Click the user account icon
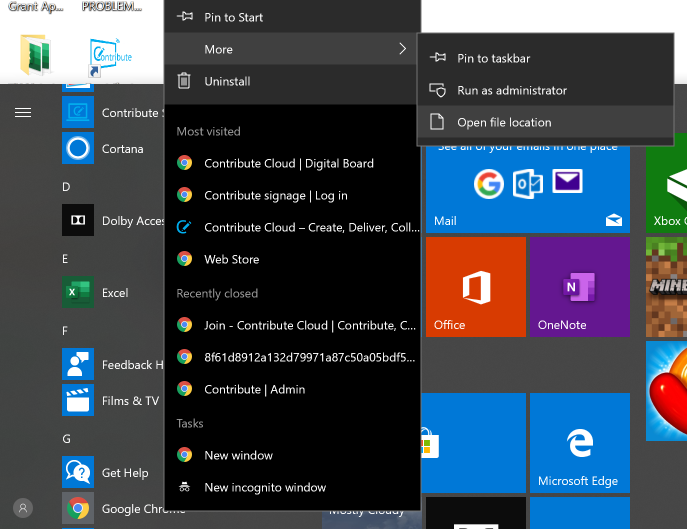Screen dimensions: 687x529 (23, 508)
